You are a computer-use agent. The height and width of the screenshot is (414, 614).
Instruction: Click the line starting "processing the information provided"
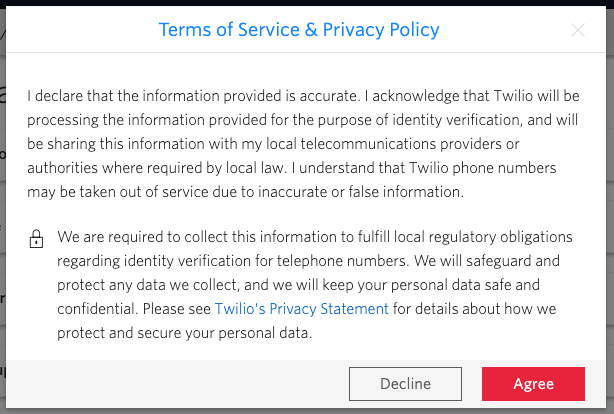pos(303,120)
